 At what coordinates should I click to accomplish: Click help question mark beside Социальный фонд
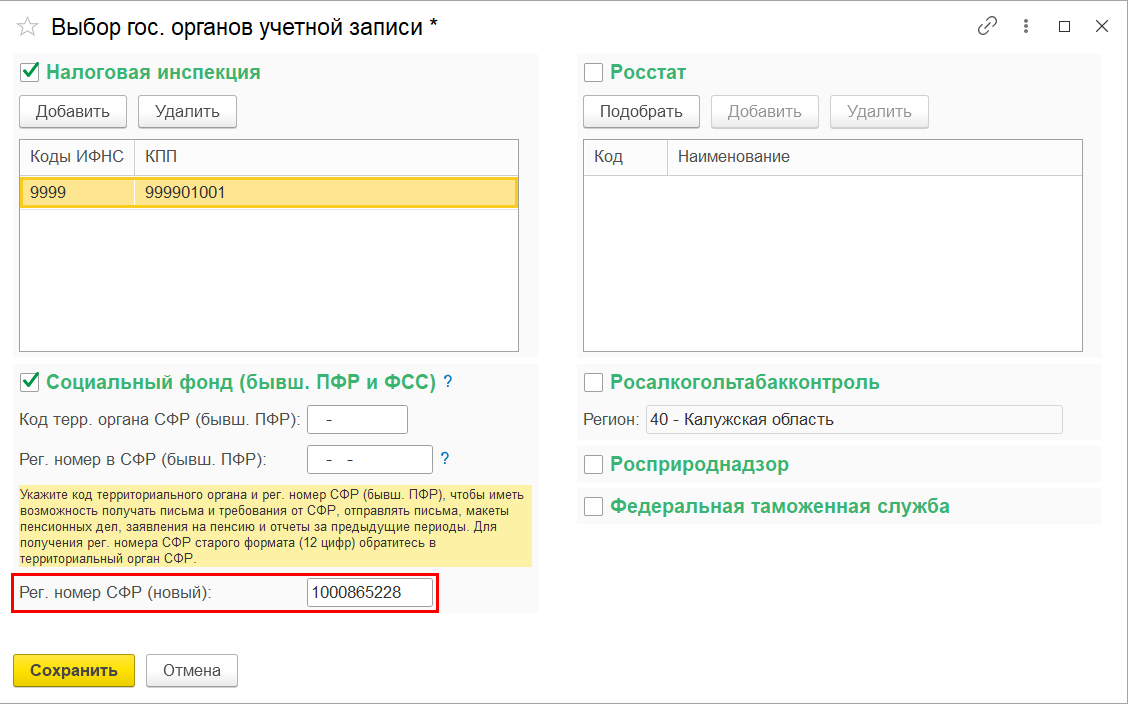[x=448, y=381]
